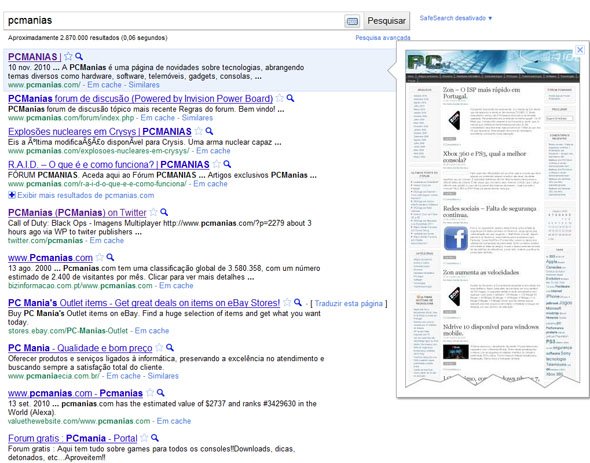Open PCManias on Twitter result title
This screenshot has height=463, width=590.
pos(77,212)
